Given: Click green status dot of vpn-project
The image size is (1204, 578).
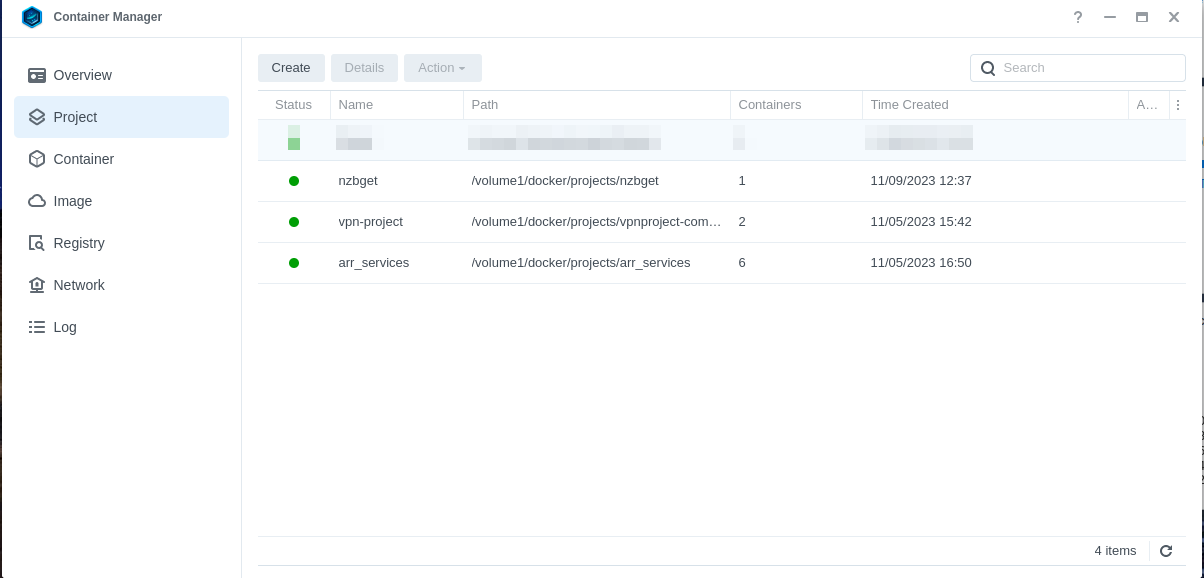Looking at the screenshot, I should (x=294, y=222).
